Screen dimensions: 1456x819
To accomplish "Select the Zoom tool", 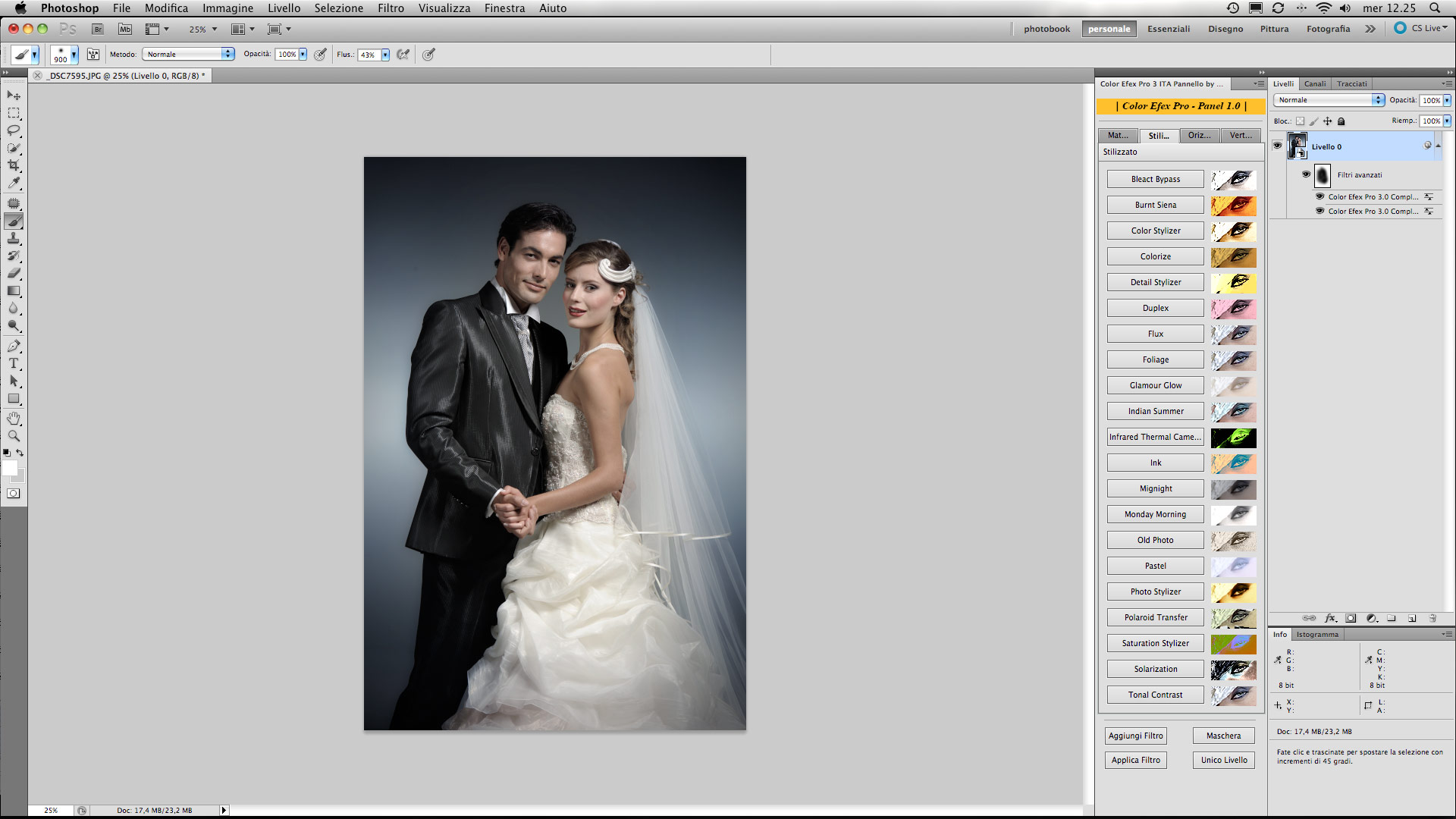I will 14,436.
